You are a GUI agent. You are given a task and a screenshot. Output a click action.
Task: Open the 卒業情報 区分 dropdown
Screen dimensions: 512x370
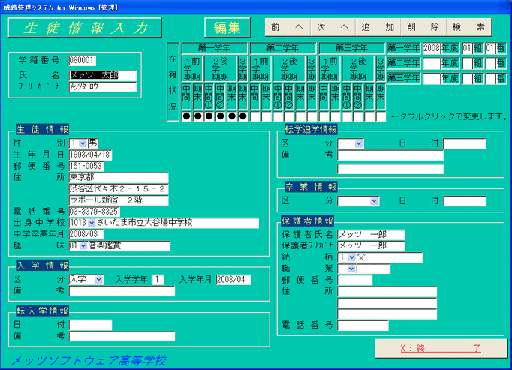coord(374,201)
